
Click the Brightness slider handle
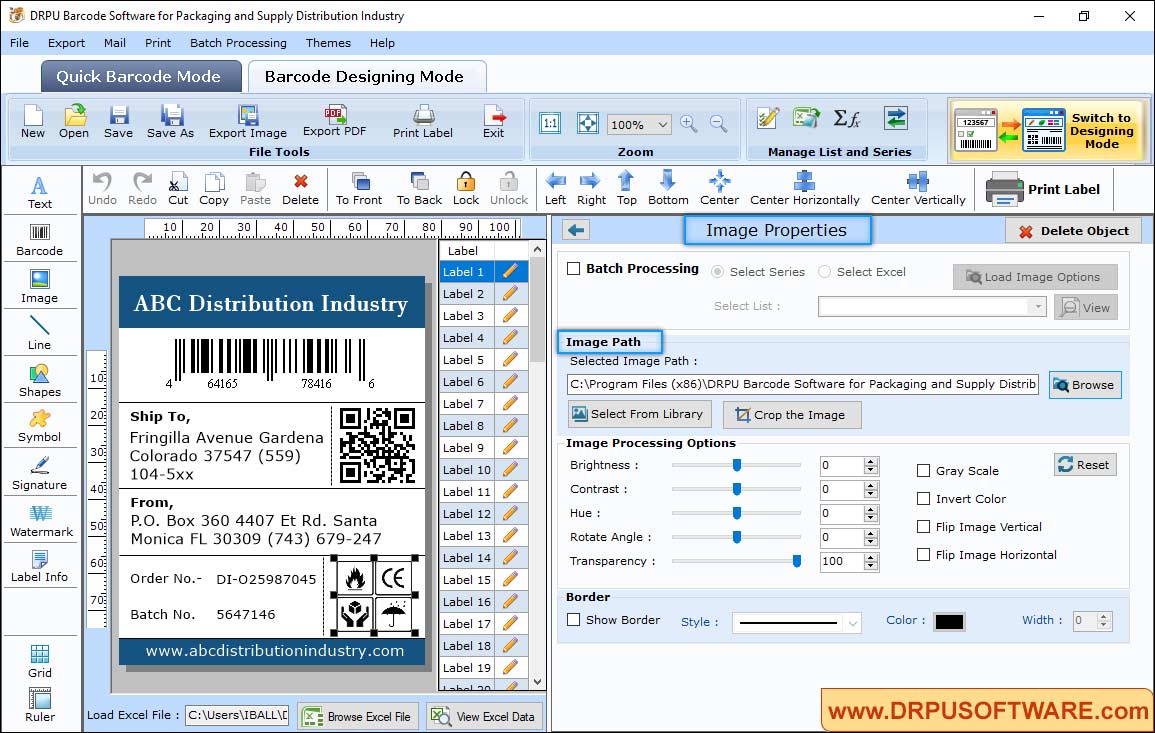pos(737,465)
